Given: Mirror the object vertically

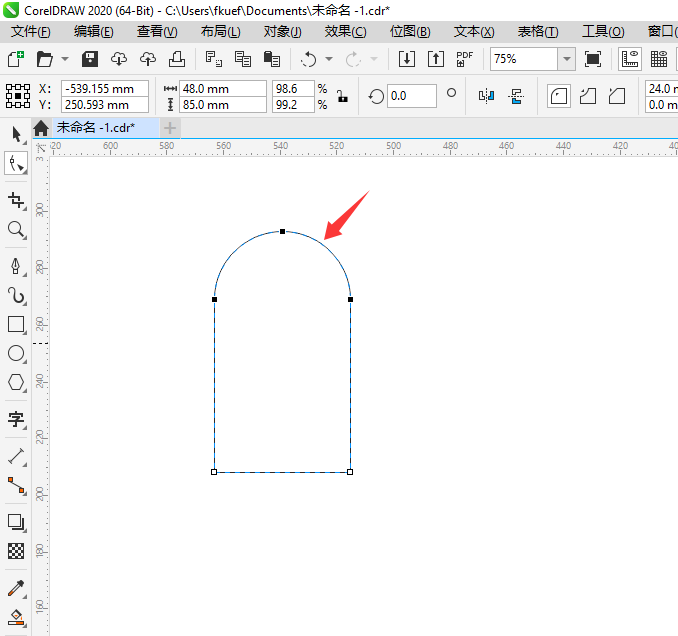Looking at the screenshot, I should (516, 96).
